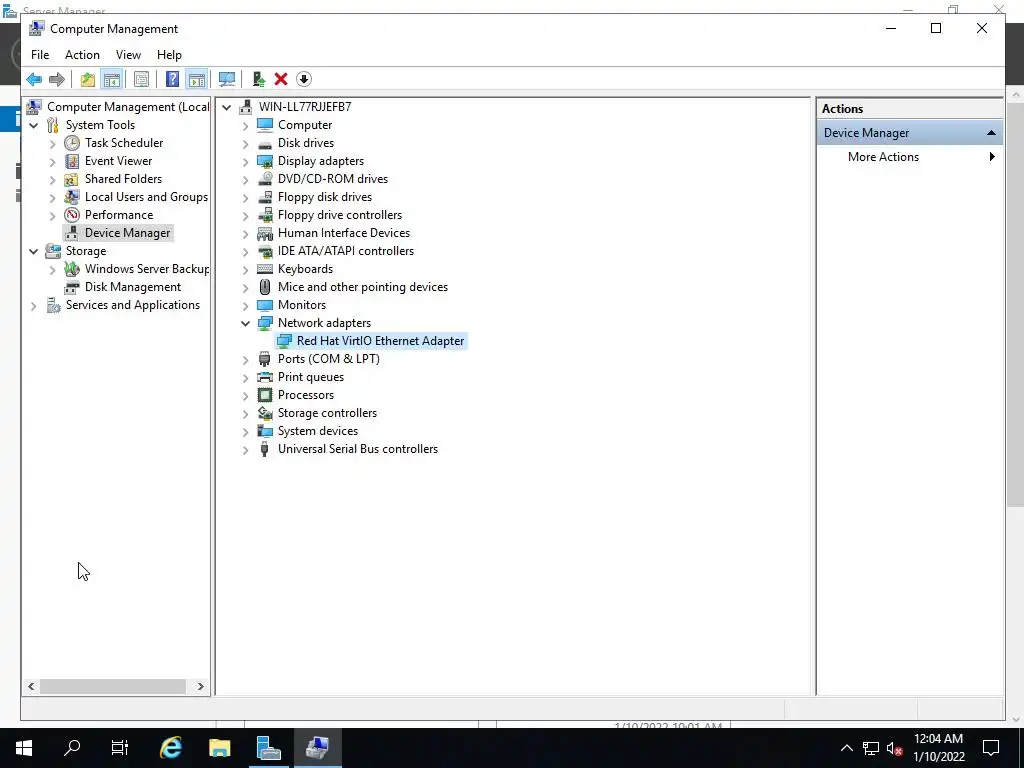This screenshot has width=1024, height=768.
Task: Open the Windows Start menu
Action: coord(24,748)
